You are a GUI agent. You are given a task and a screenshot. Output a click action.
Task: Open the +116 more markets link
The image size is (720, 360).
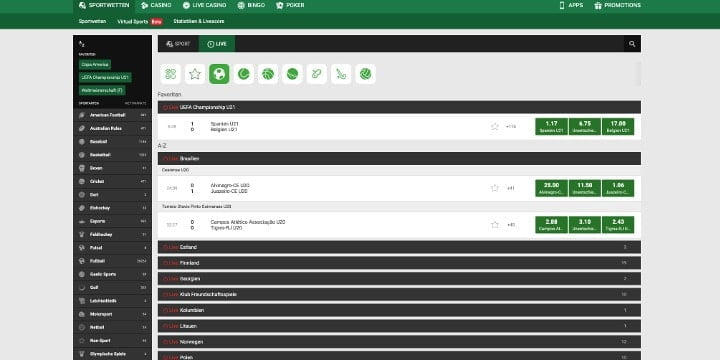(511, 126)
